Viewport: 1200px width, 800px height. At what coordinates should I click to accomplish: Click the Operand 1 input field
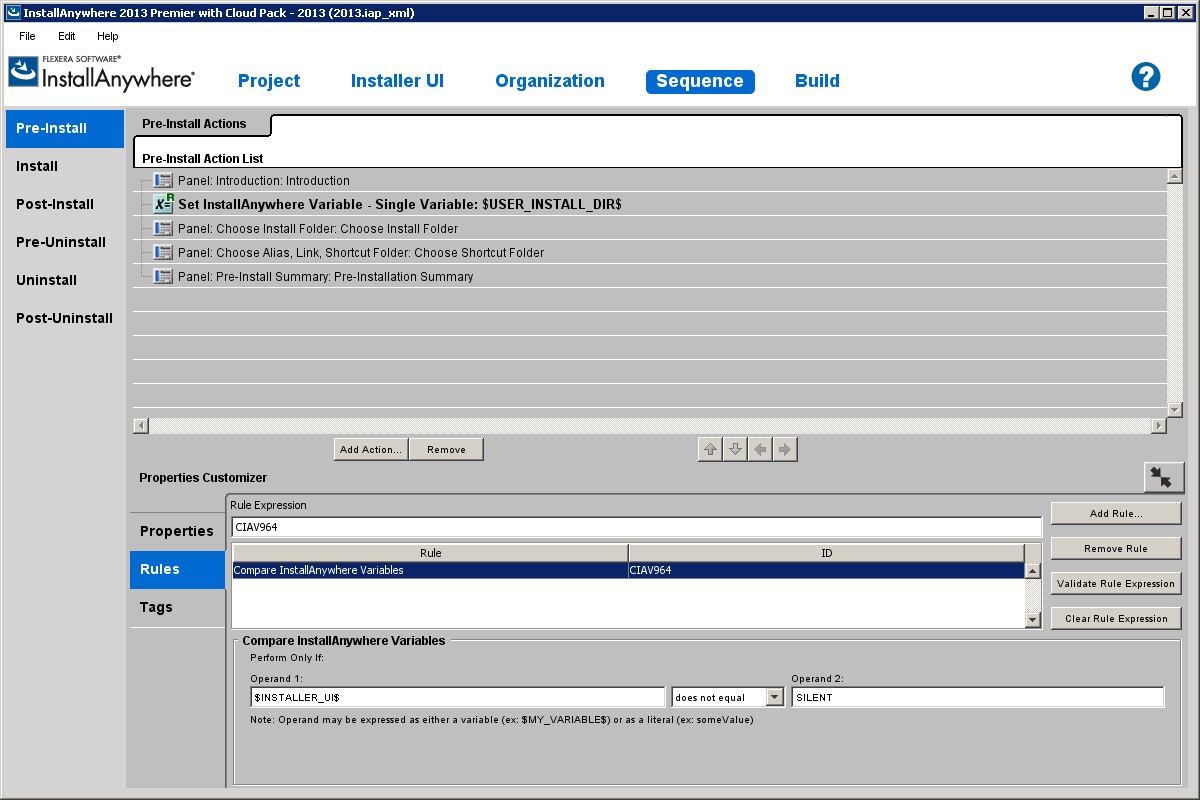tap(457, 697)
